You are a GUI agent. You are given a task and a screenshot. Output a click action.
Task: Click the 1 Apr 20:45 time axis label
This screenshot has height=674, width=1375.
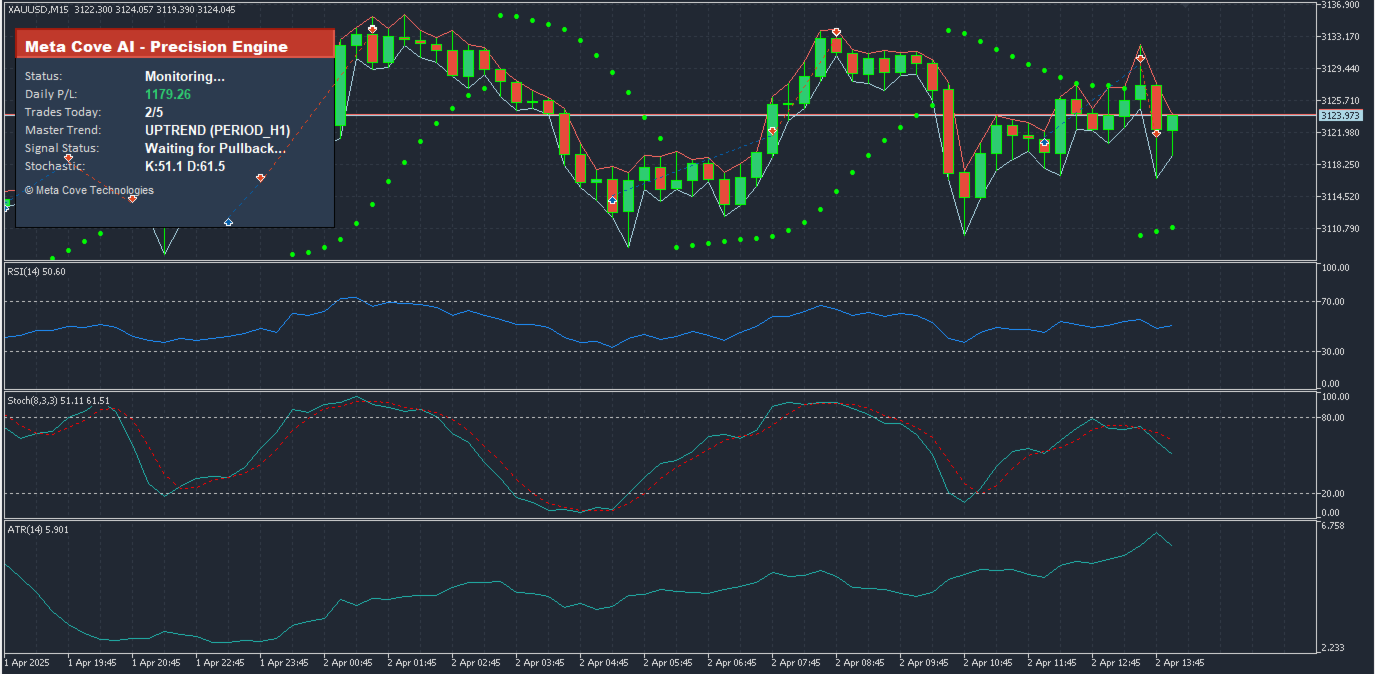pyautogui.click(x=156, y=662)
